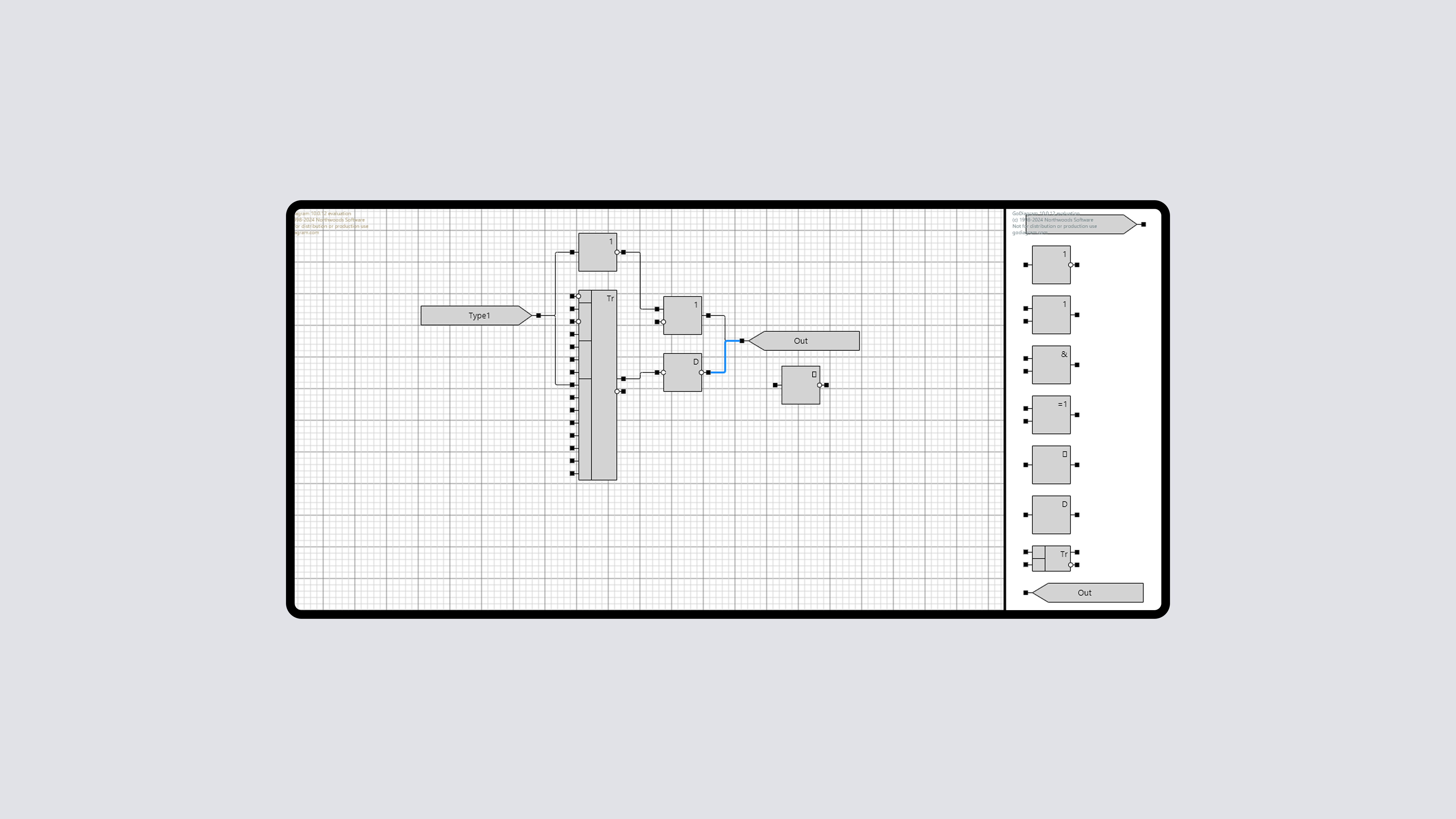Select the D block in the palette
Image resolution: width=1456 pixels, height=819 pixels.
point(1051,515)
